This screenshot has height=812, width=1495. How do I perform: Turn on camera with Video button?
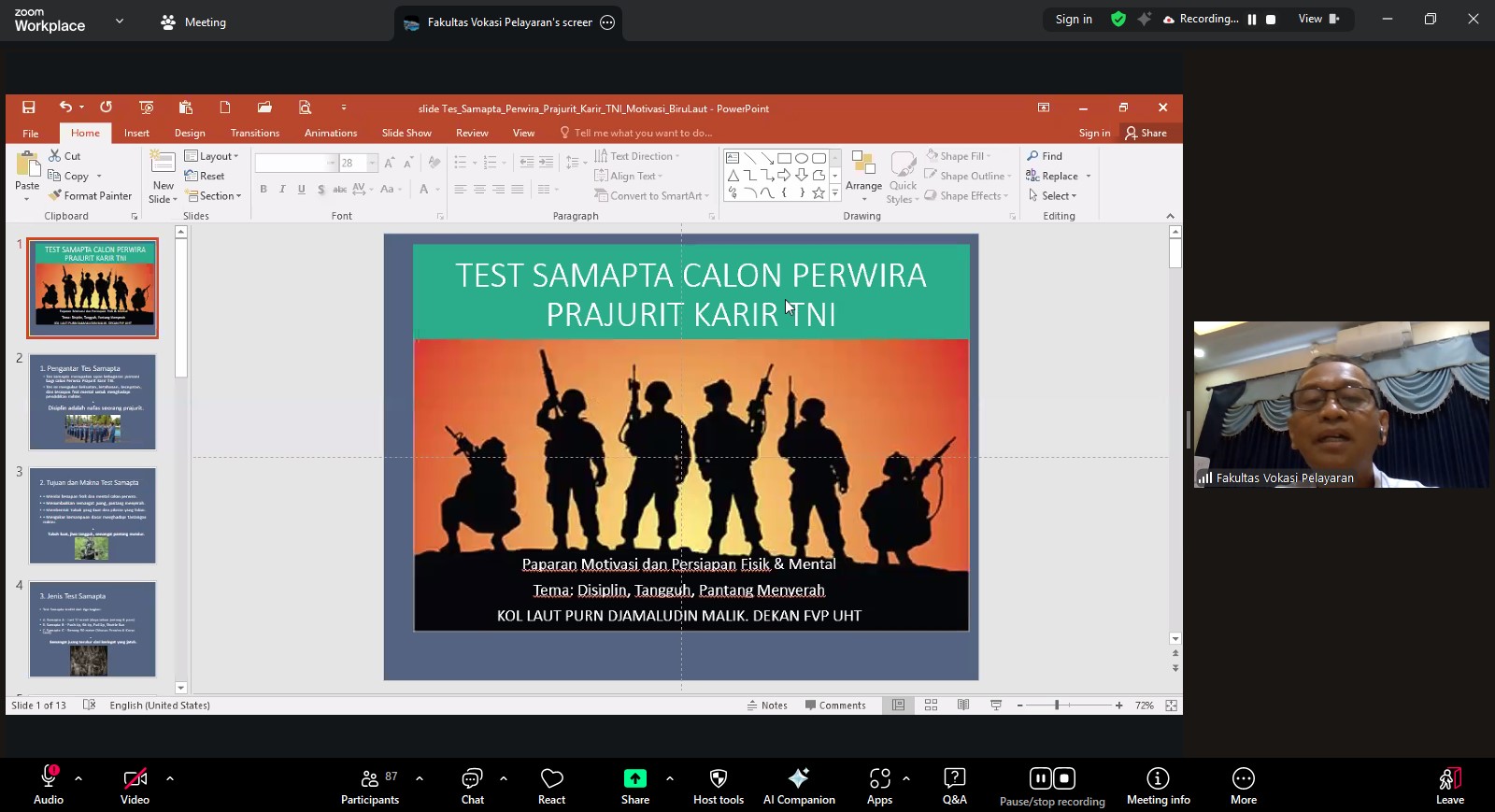pyautogui.click(x=135, y=786)
